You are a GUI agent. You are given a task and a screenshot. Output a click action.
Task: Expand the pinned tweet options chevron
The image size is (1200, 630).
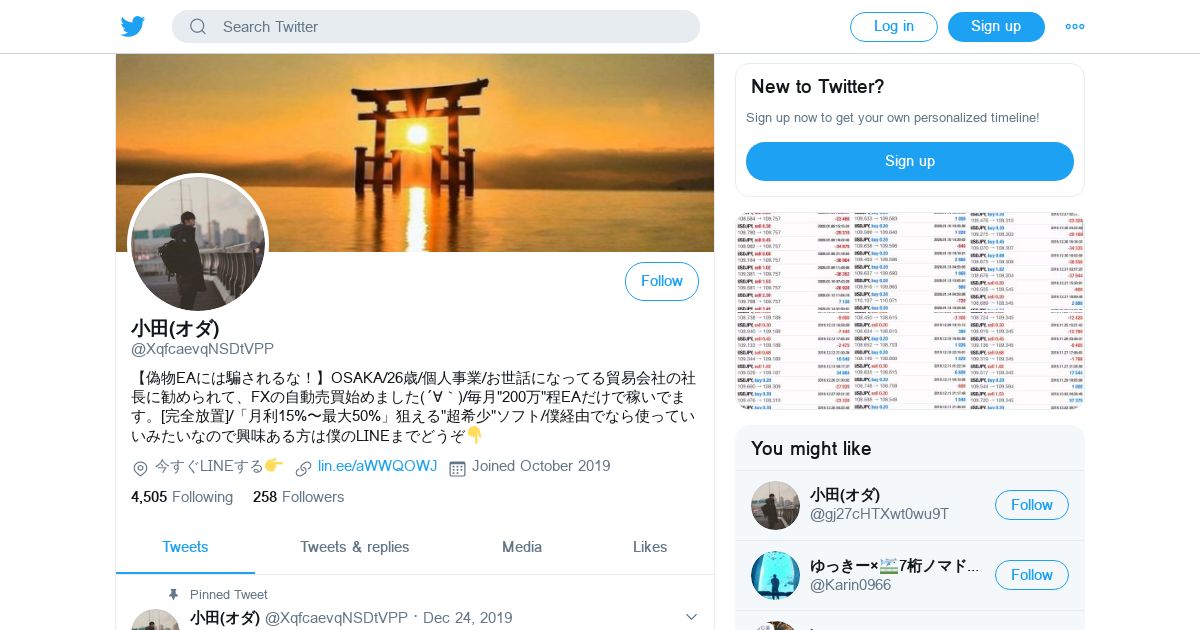click(x=691, y=617)
